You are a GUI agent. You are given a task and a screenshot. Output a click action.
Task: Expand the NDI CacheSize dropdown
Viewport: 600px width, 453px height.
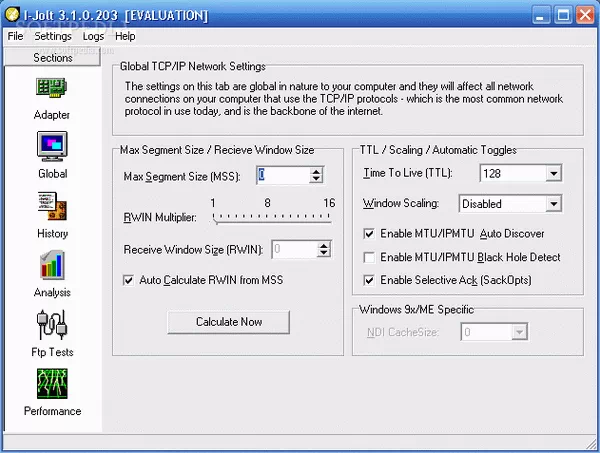(x=519, y=332)
